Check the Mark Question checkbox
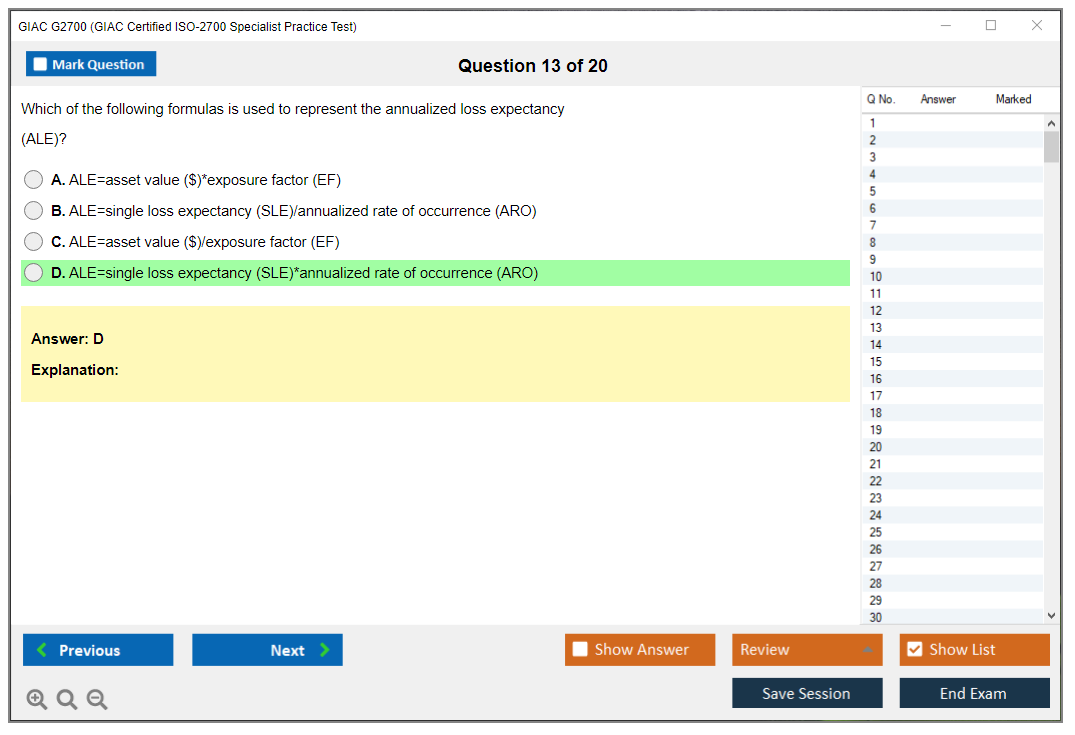1075x735 pixels. (39, 63)
